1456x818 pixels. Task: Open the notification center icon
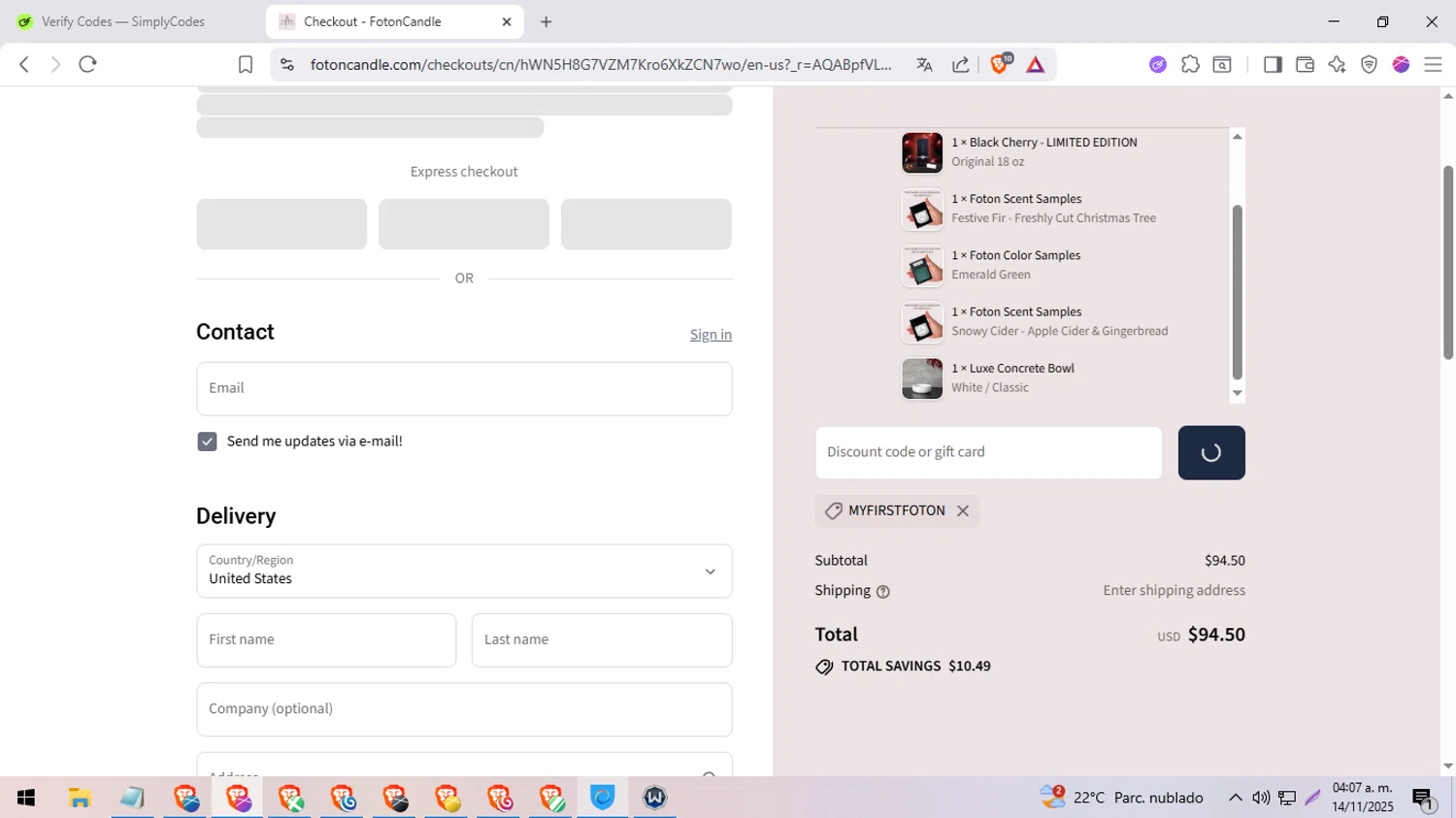(1423, 799)
